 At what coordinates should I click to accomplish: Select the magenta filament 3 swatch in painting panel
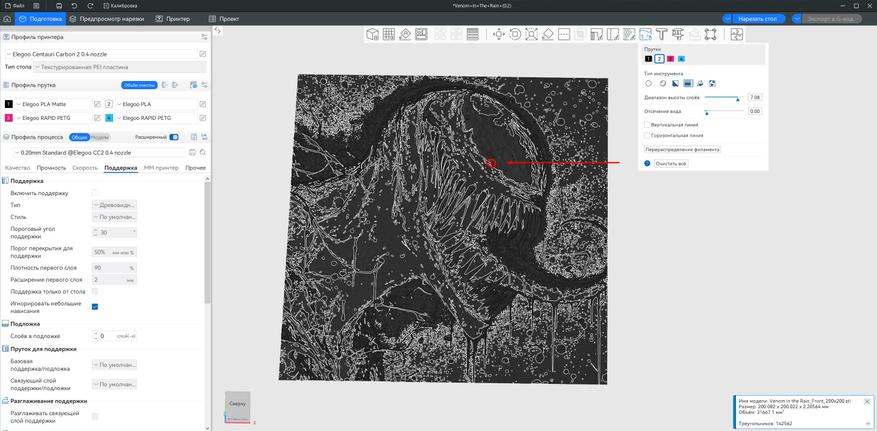point(670,59)
